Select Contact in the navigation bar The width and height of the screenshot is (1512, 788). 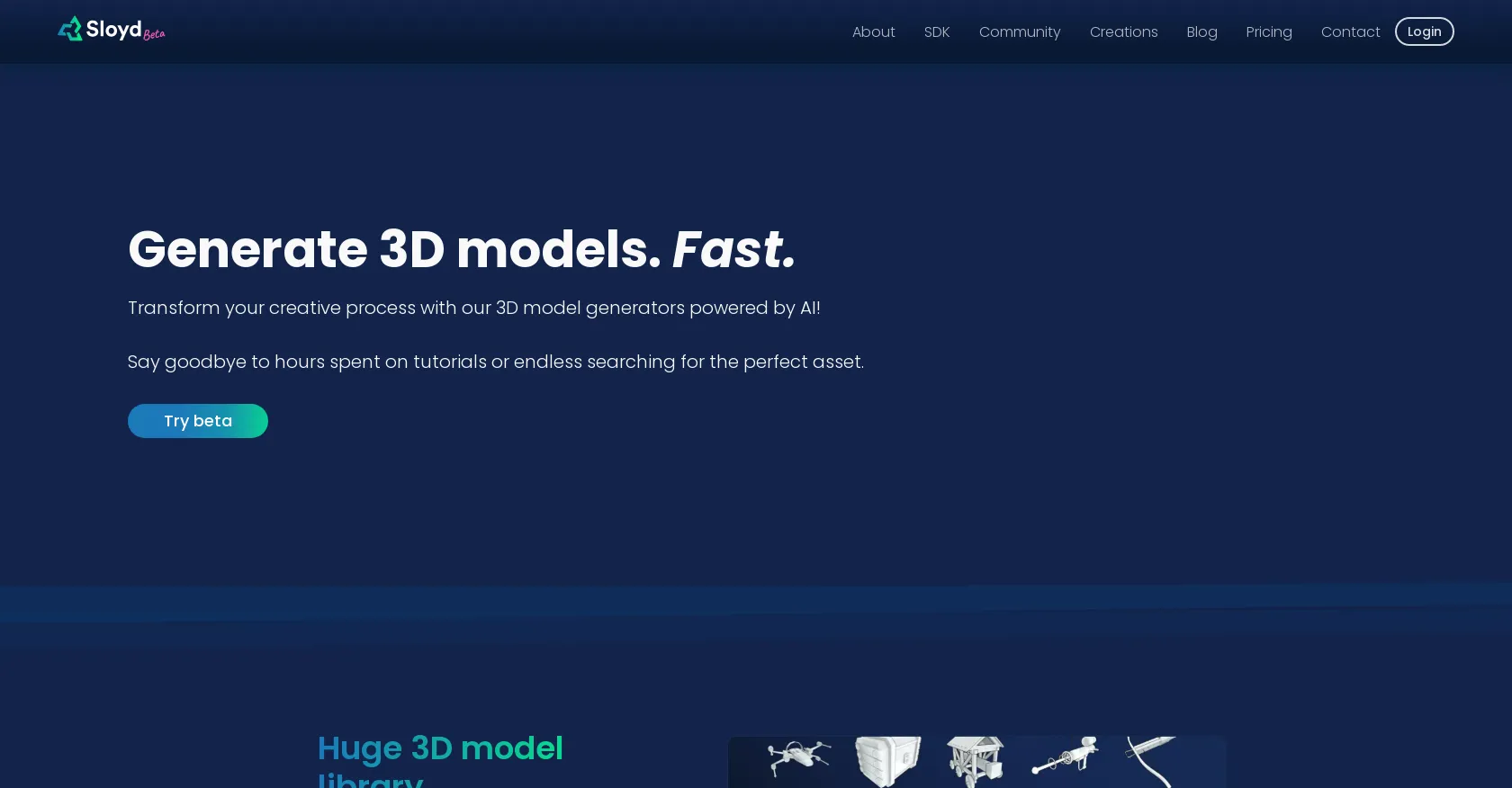tap(1350, 32)
